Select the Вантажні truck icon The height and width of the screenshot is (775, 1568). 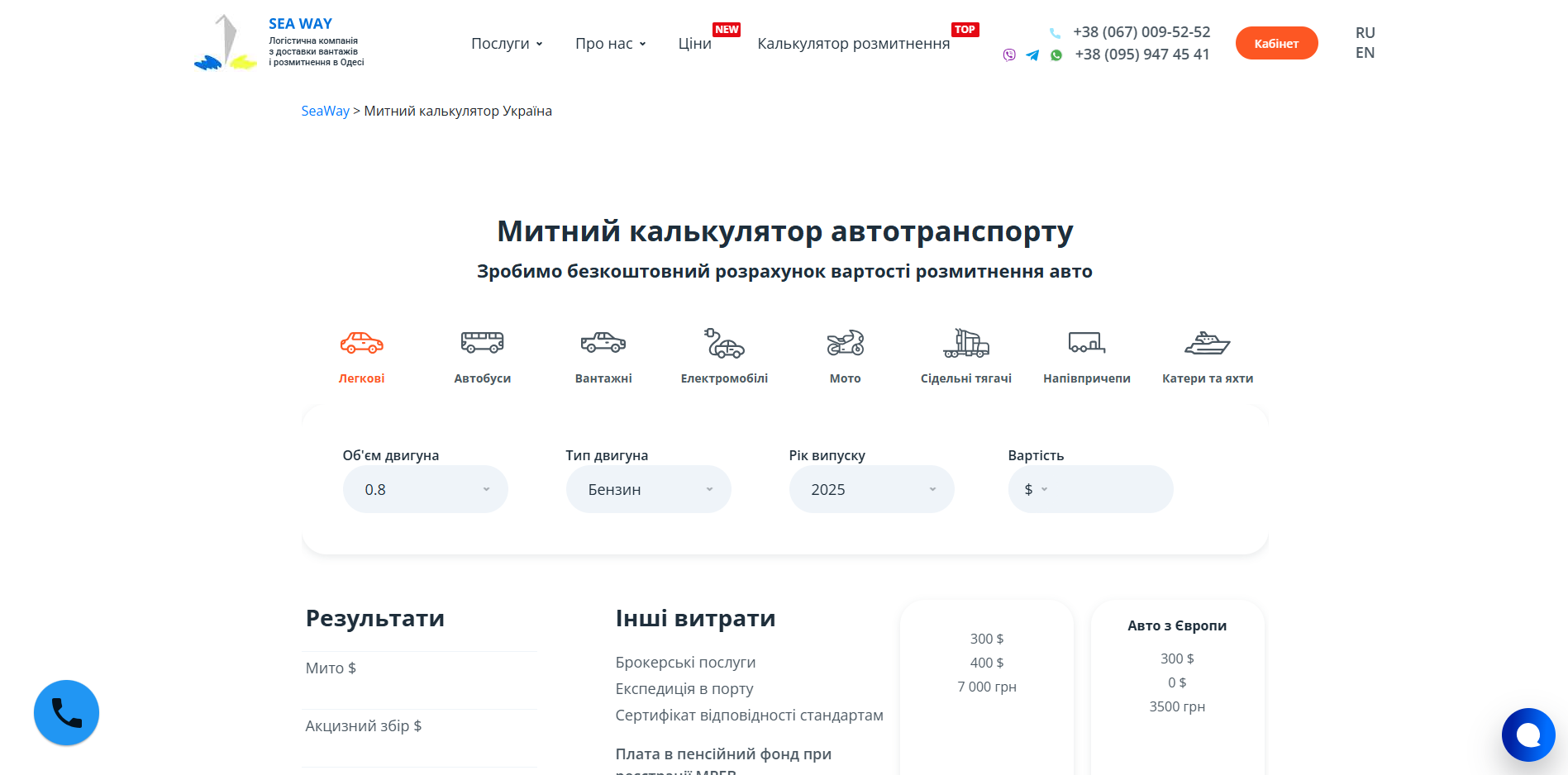(x=603, y=343)
